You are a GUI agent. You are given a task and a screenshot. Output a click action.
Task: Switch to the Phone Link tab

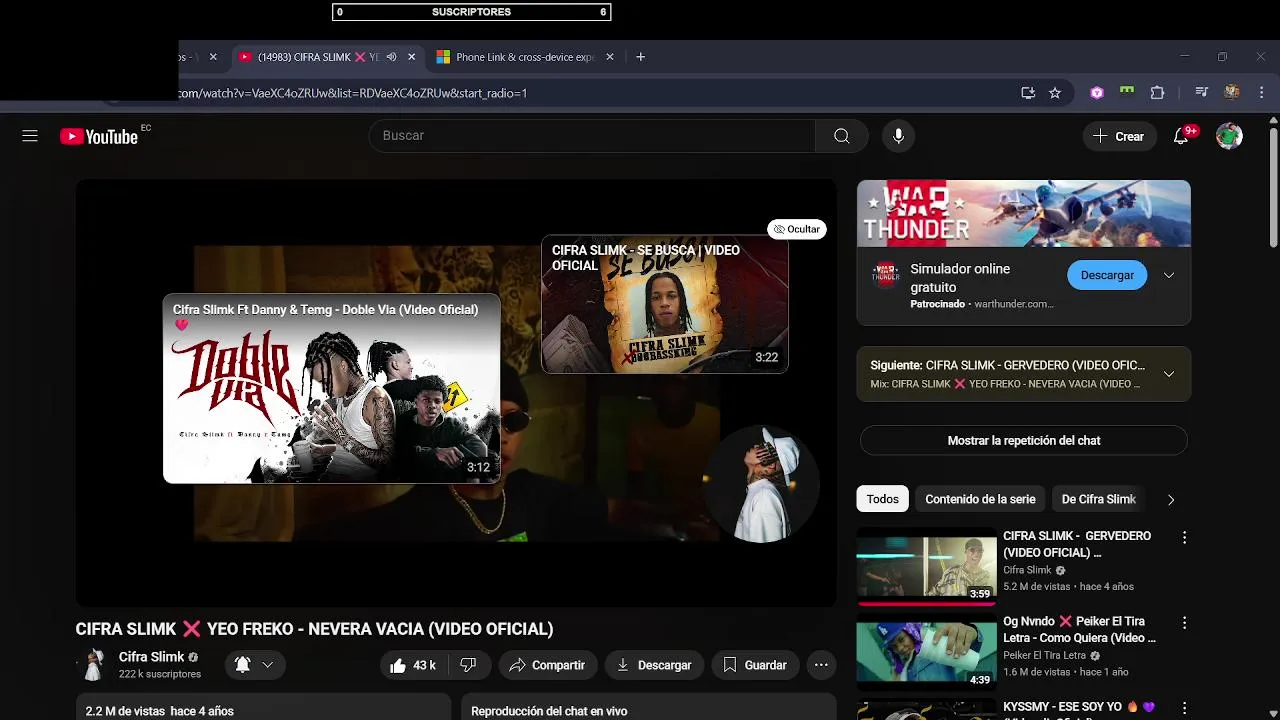[524, 57]
